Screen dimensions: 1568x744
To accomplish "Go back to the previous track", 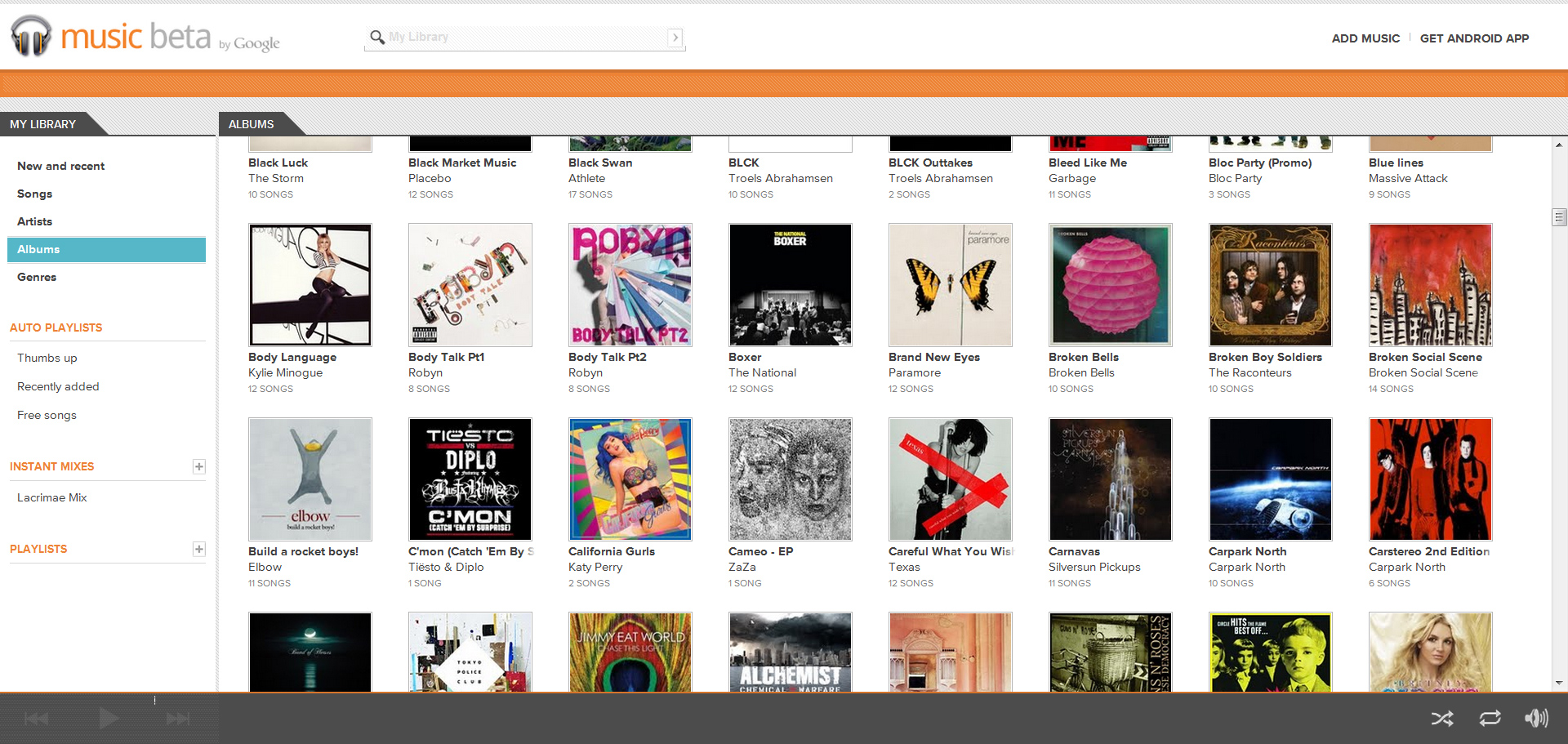I will [x=37, y=719].
